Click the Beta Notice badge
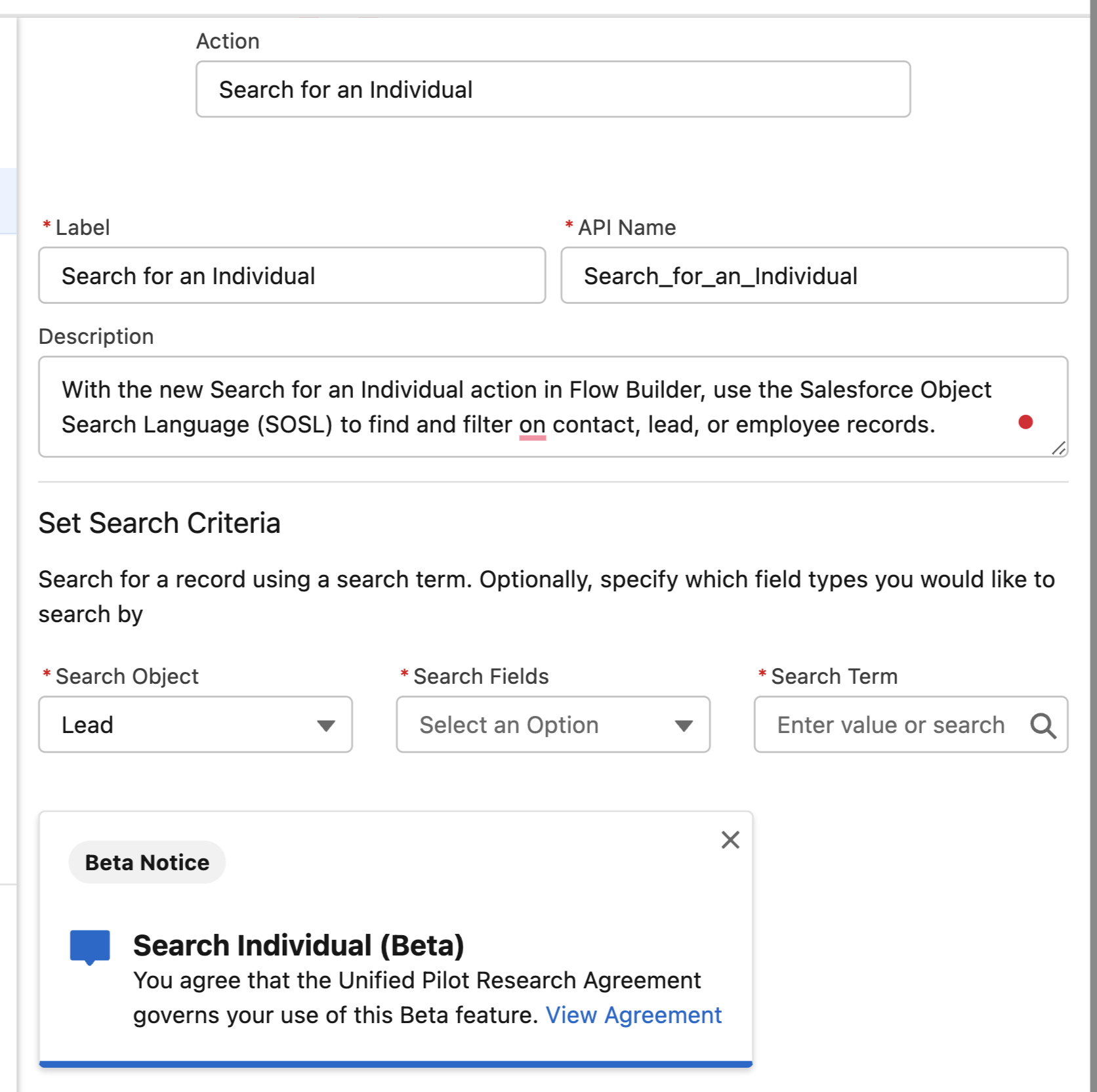 coord(147,862)
